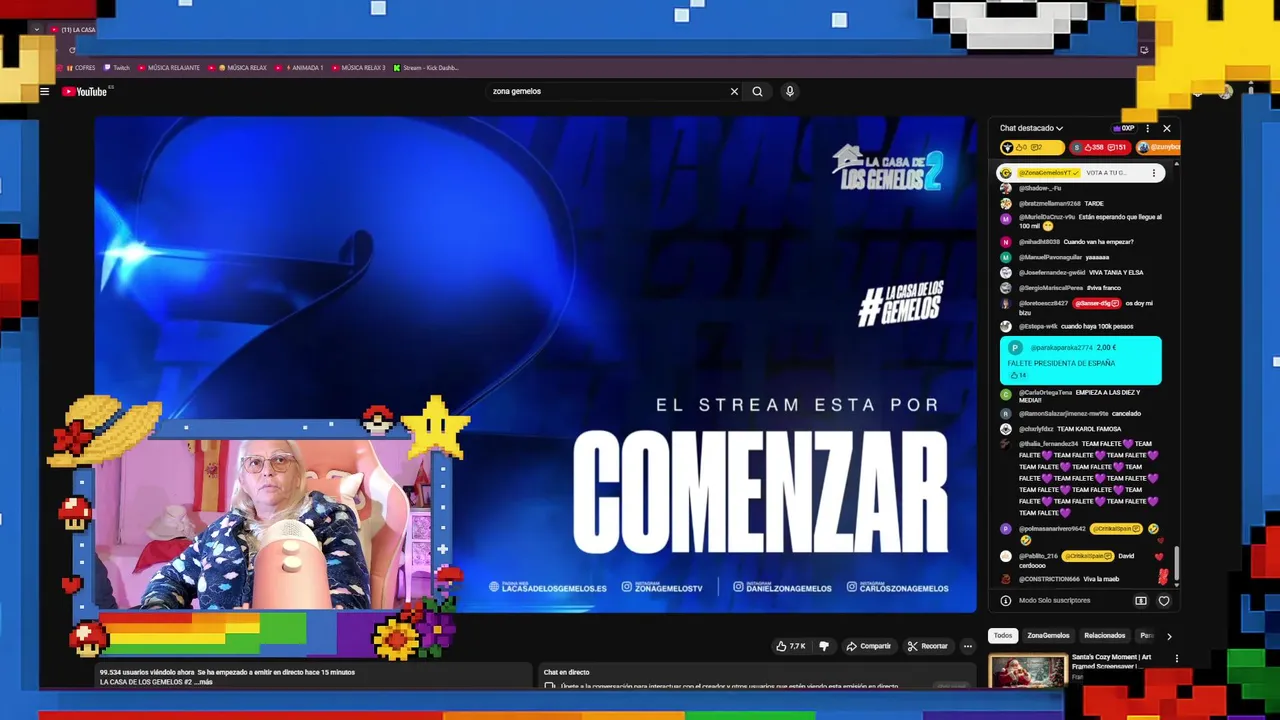This screenshot has height=720, width=1280.
Task: Expand the description with '...más'
Action: [201, 682]
